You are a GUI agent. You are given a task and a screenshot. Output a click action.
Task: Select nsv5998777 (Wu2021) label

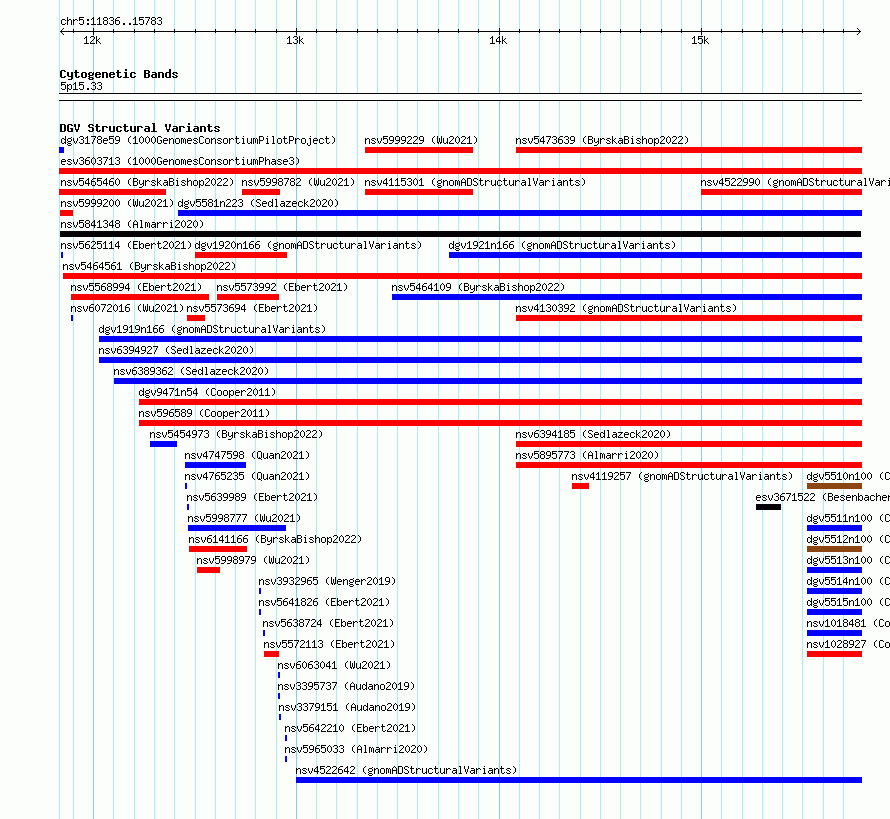point(244,518)
